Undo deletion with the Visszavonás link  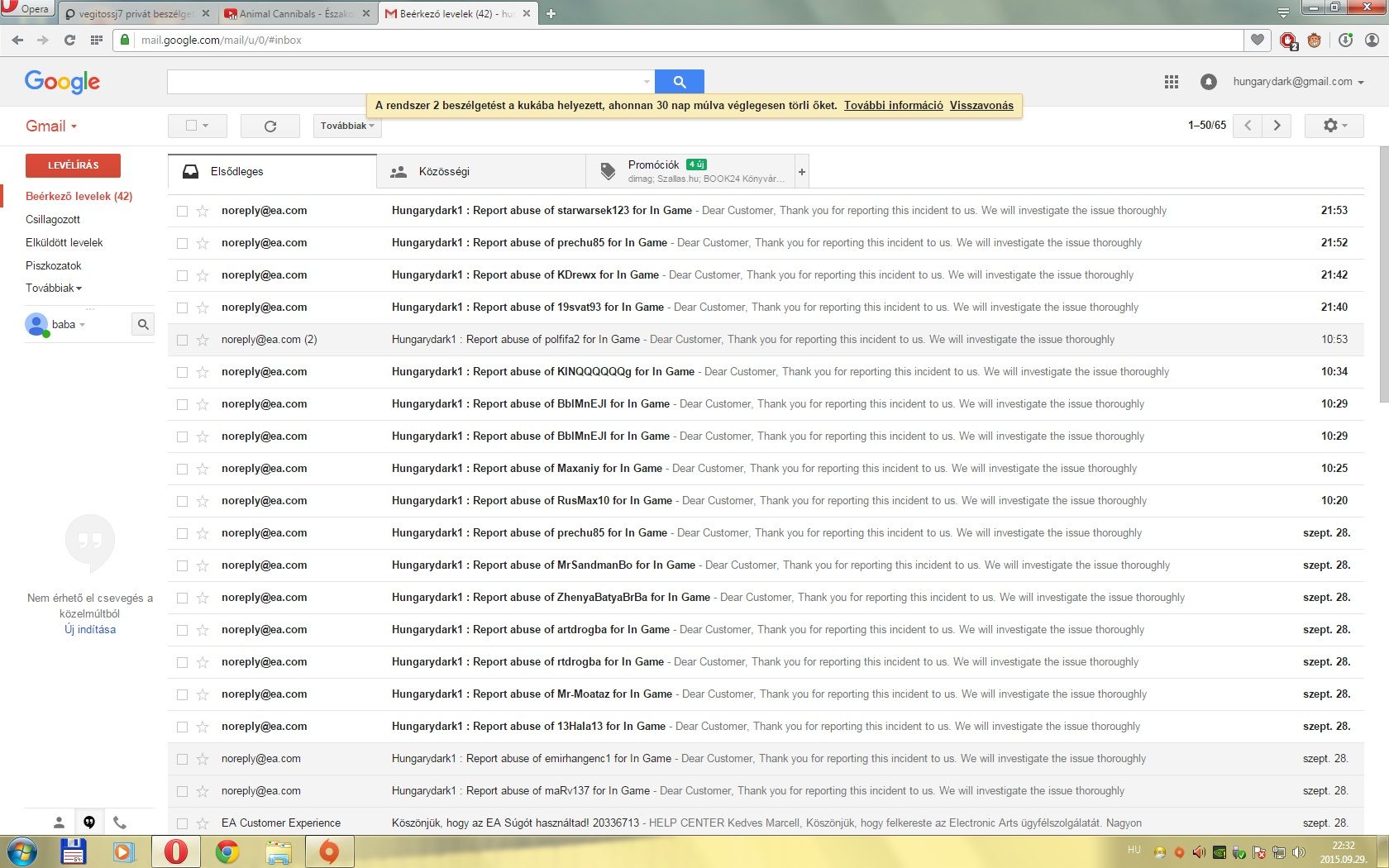(x=981, y=106)
